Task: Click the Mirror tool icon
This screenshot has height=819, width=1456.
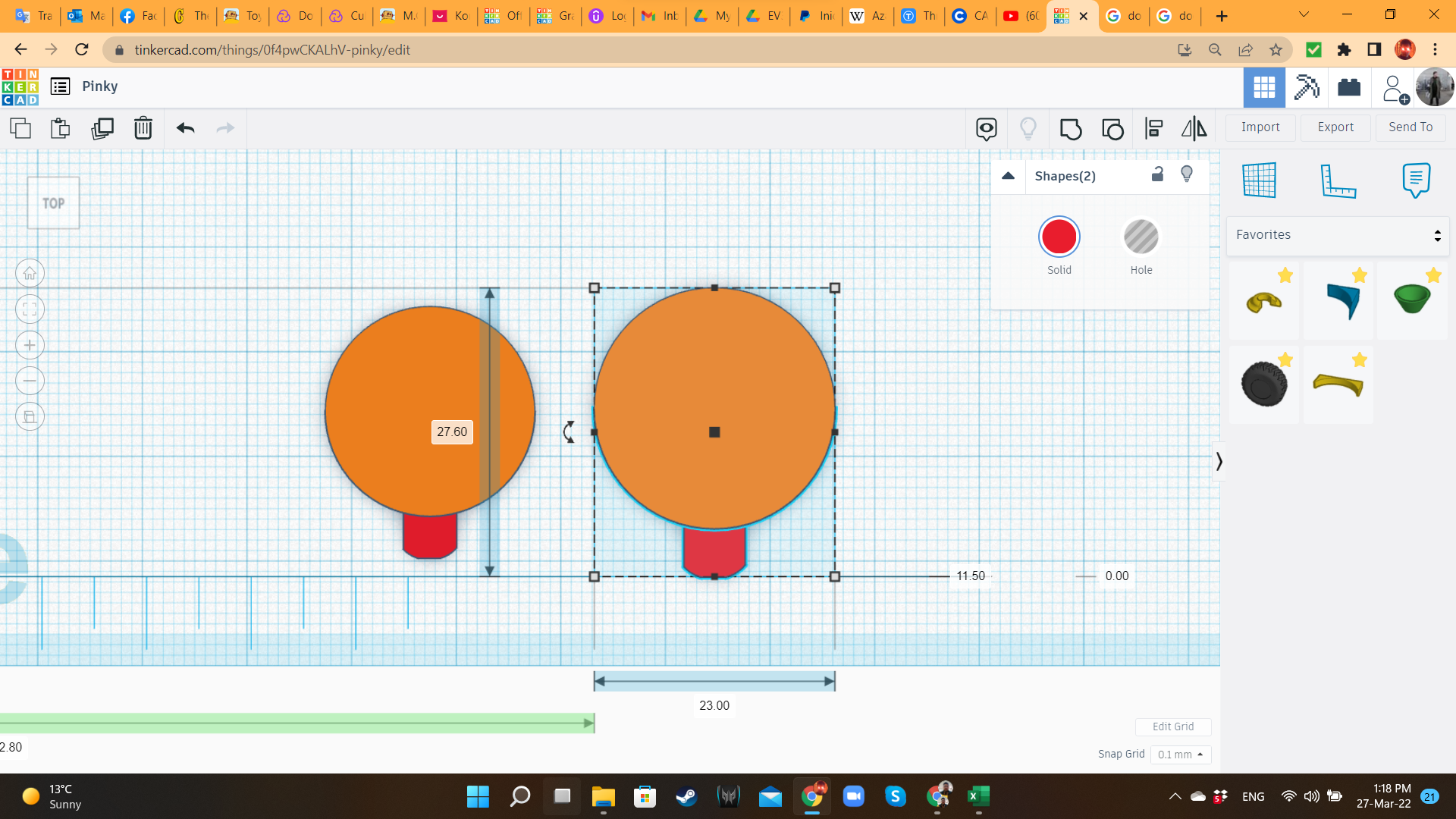Action: (x=1194, y=129)
